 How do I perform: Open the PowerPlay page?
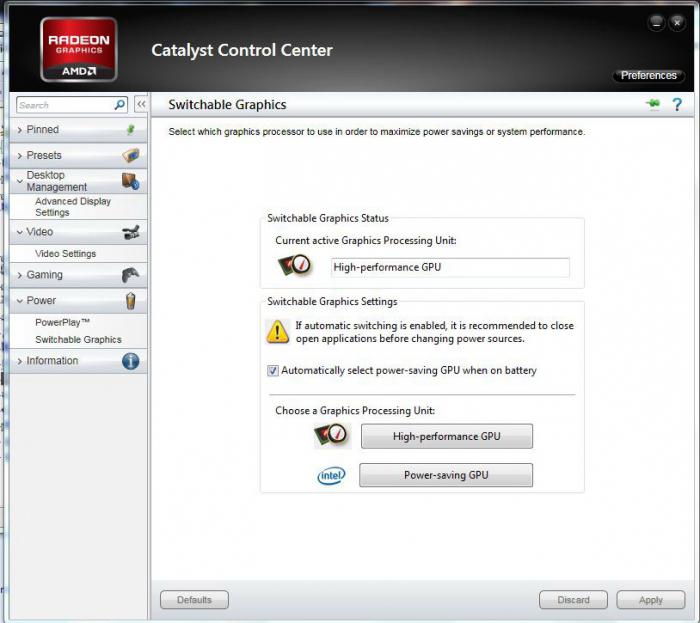pyautogui.click(x=62, y=322)
